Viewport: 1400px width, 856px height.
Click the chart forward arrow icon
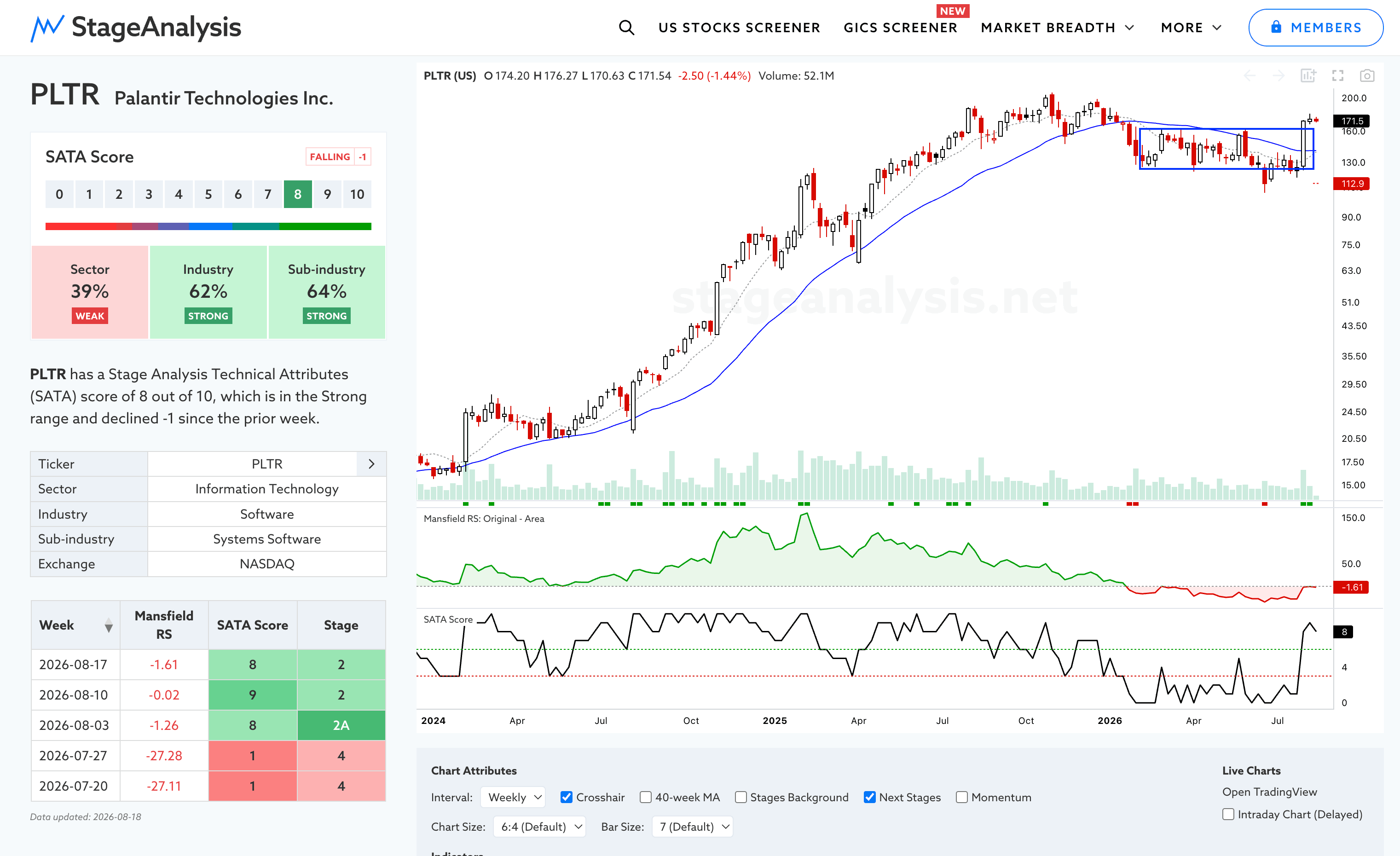point(1279,75)
